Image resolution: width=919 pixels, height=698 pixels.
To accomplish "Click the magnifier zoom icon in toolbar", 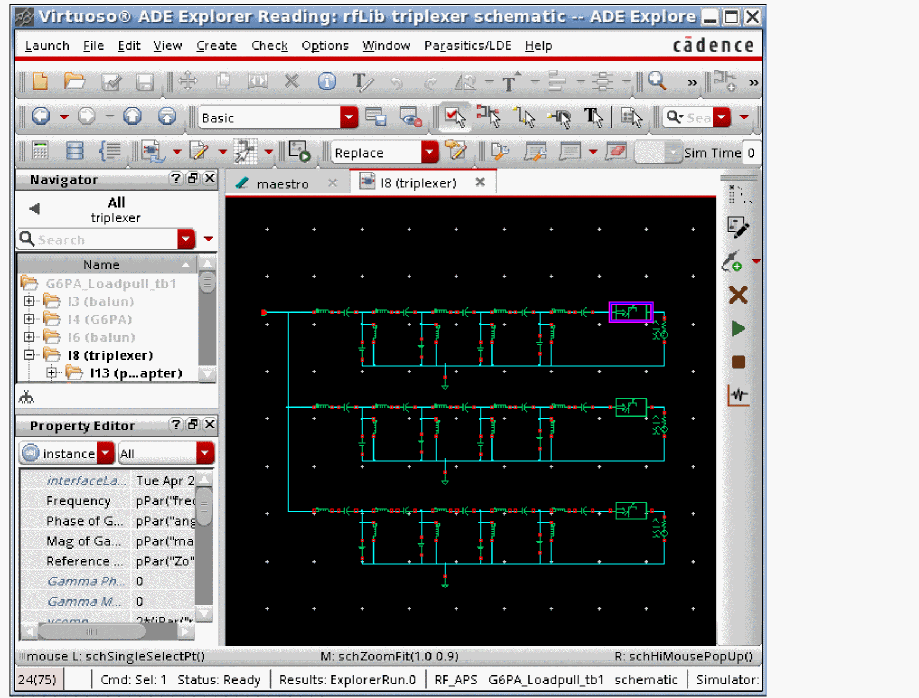I will [x=657, y=82].
